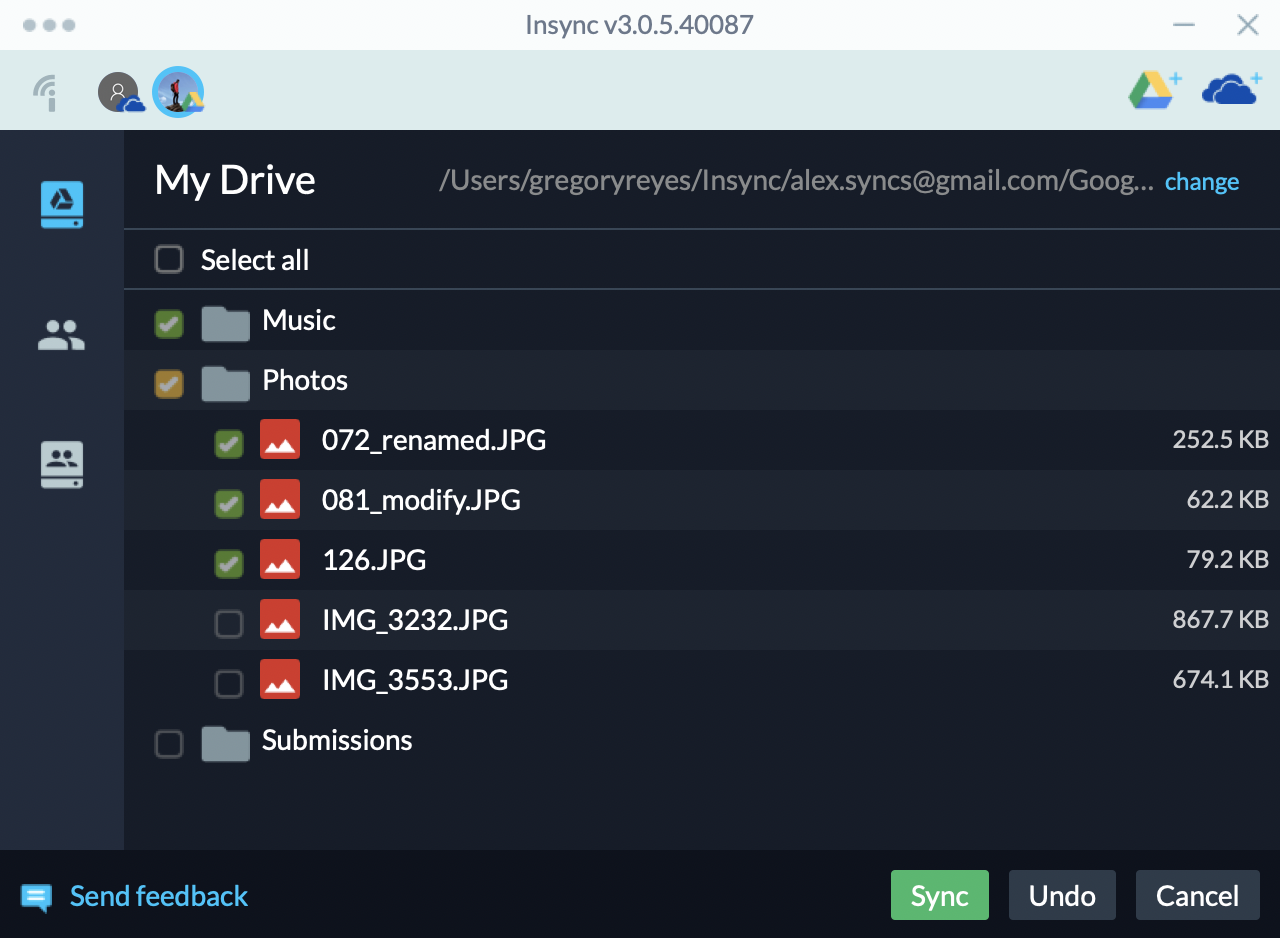
Task: Open the Send feedback link
Action: (158, 896)
